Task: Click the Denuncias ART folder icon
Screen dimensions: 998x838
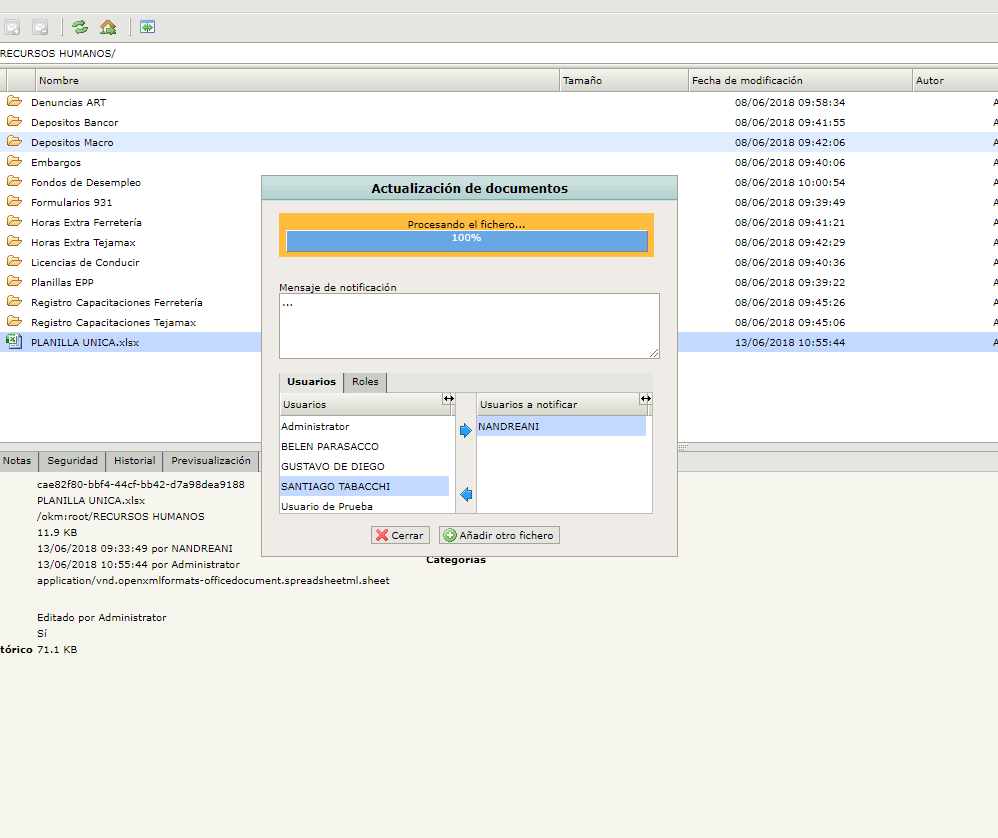Action: pyautogui.click(x=14, y=102)
